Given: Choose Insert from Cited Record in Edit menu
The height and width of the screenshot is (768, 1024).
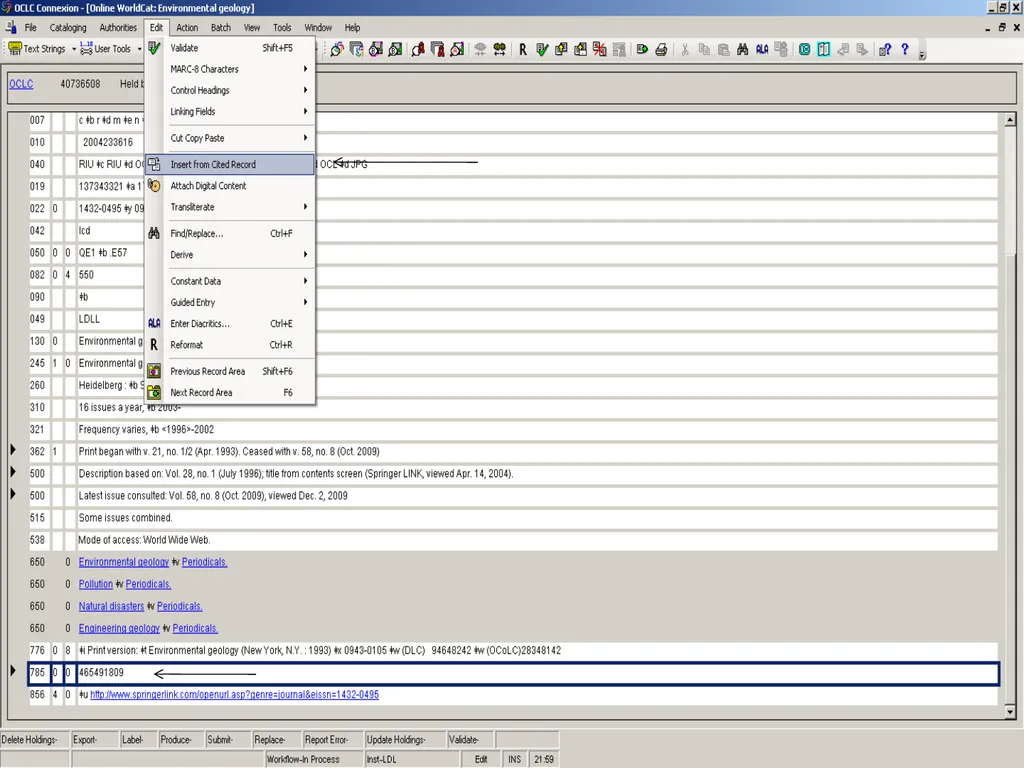Looking at the screenshot, I should [x=230, y=165].
